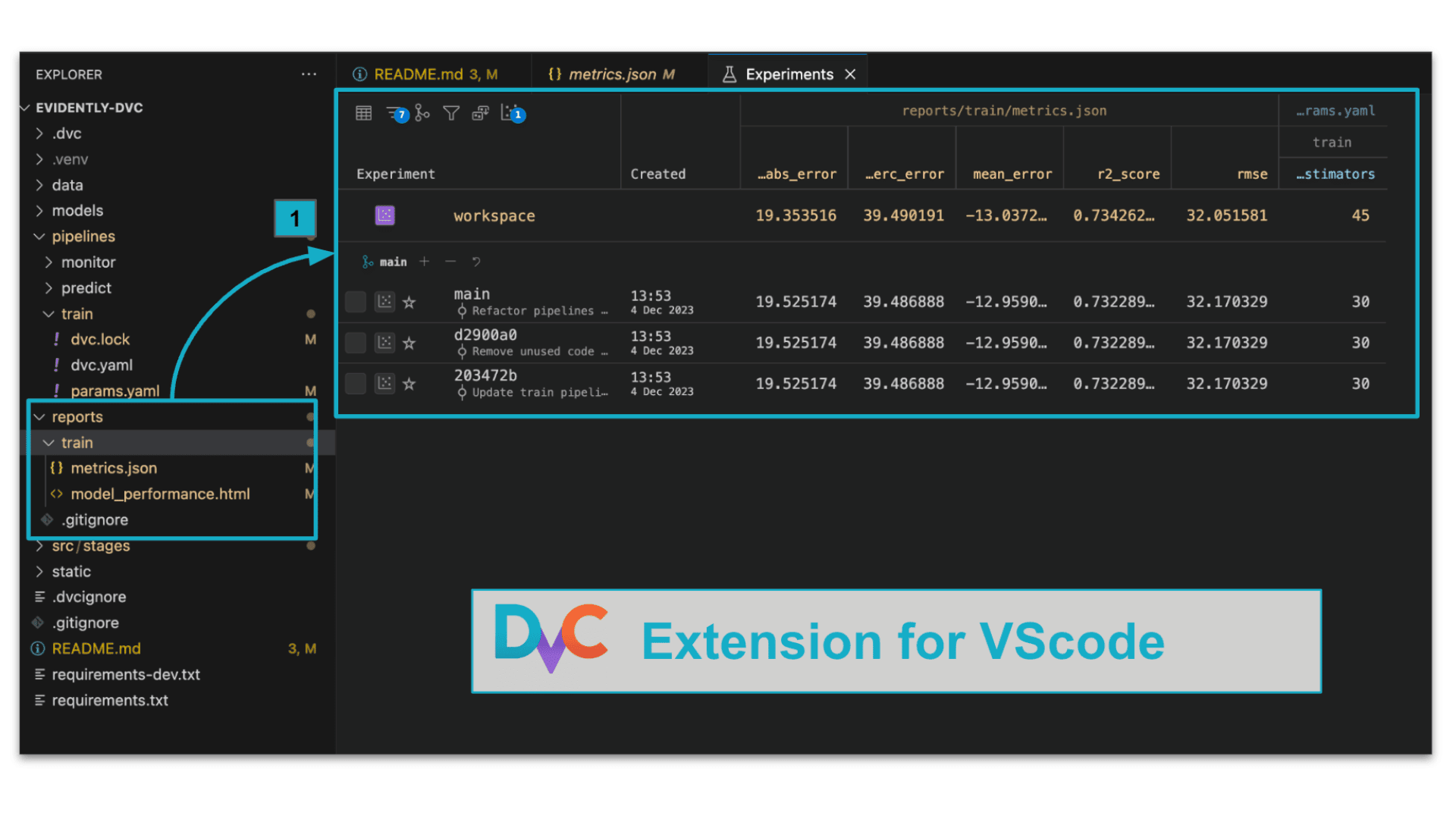Image resolution: width=1456 pixels, height=819 pixels.
Task: Open model_performance.html file
Action: [160, 494]
